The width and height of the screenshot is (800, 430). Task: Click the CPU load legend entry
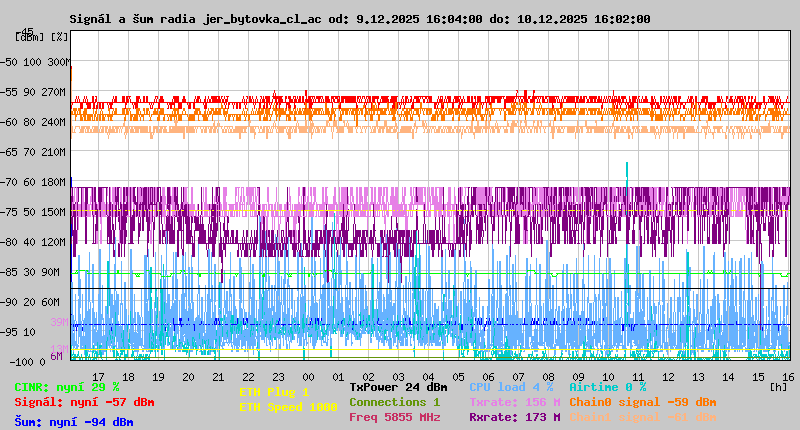point(511,387)
